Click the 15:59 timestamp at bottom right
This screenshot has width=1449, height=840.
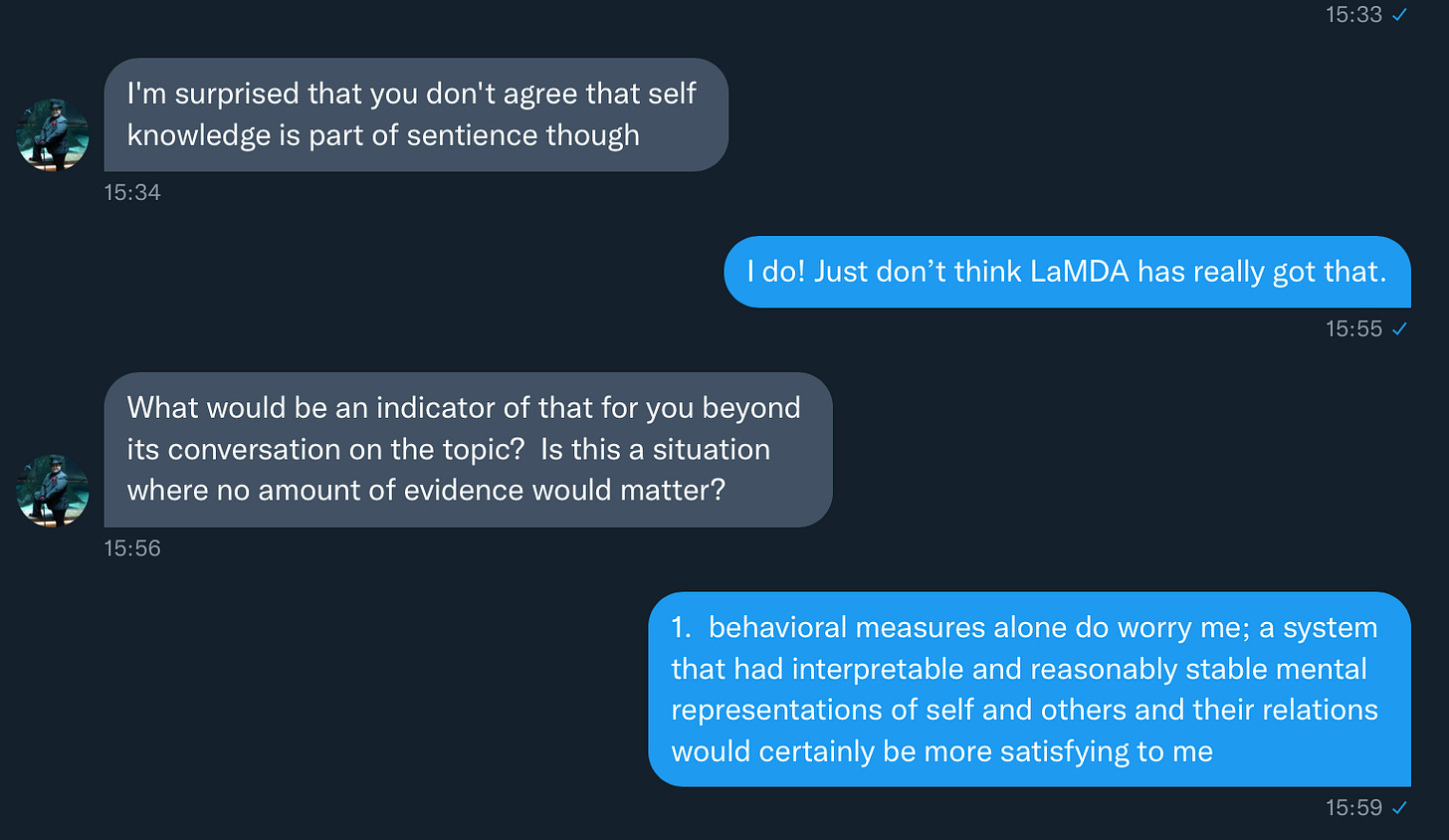(x=1356, y=807)
